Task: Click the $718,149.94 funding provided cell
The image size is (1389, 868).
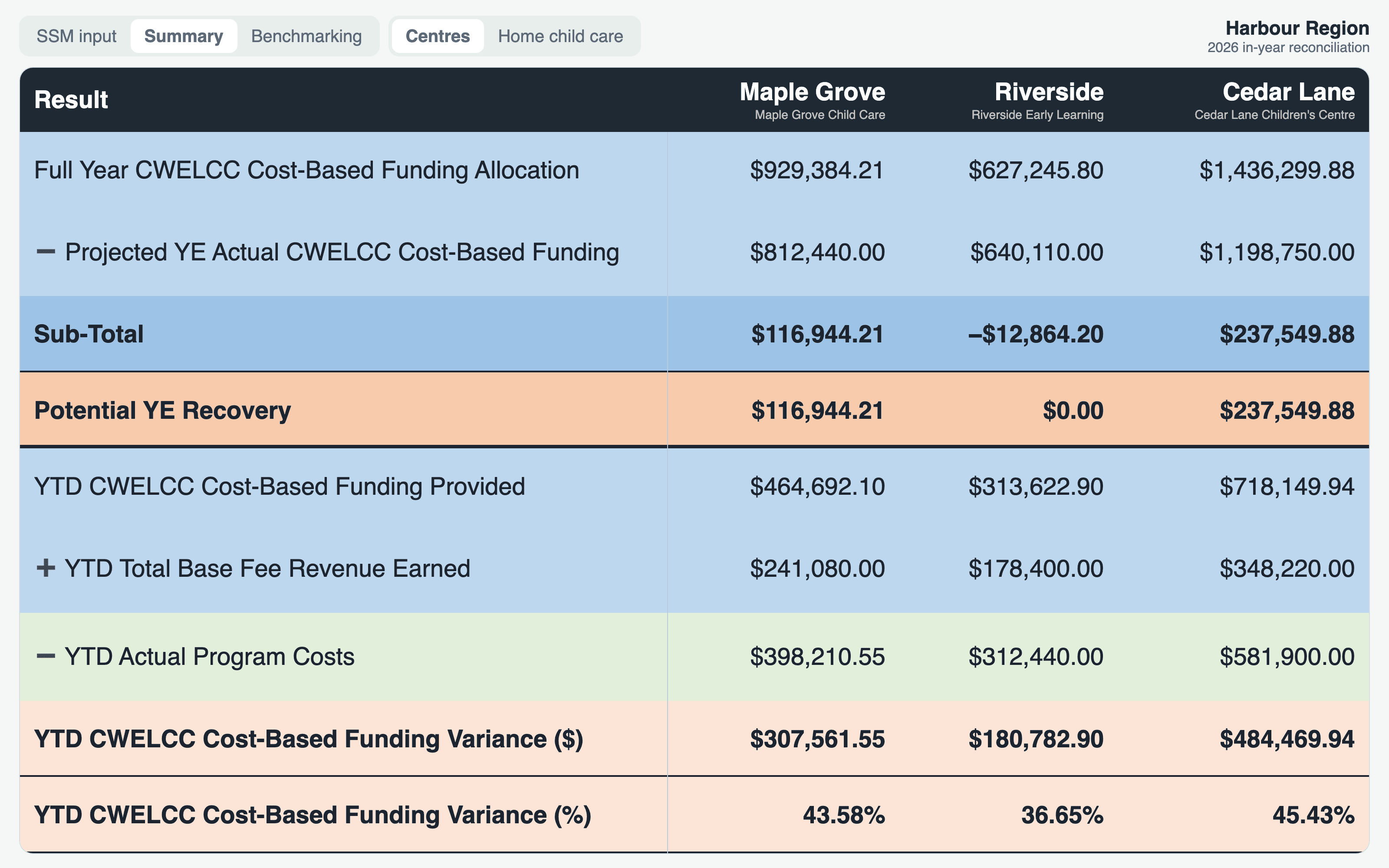Action: [x=1287, y=487]
